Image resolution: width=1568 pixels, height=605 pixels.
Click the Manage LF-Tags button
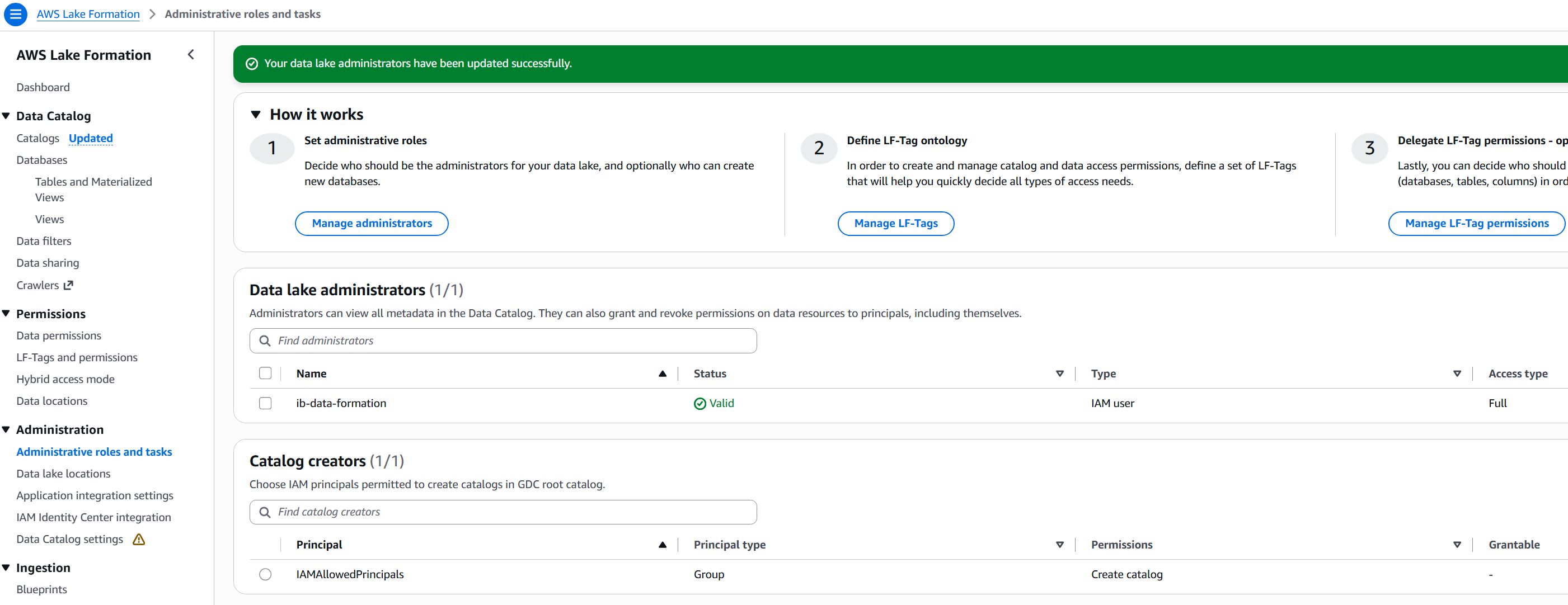tap(896, 224)
